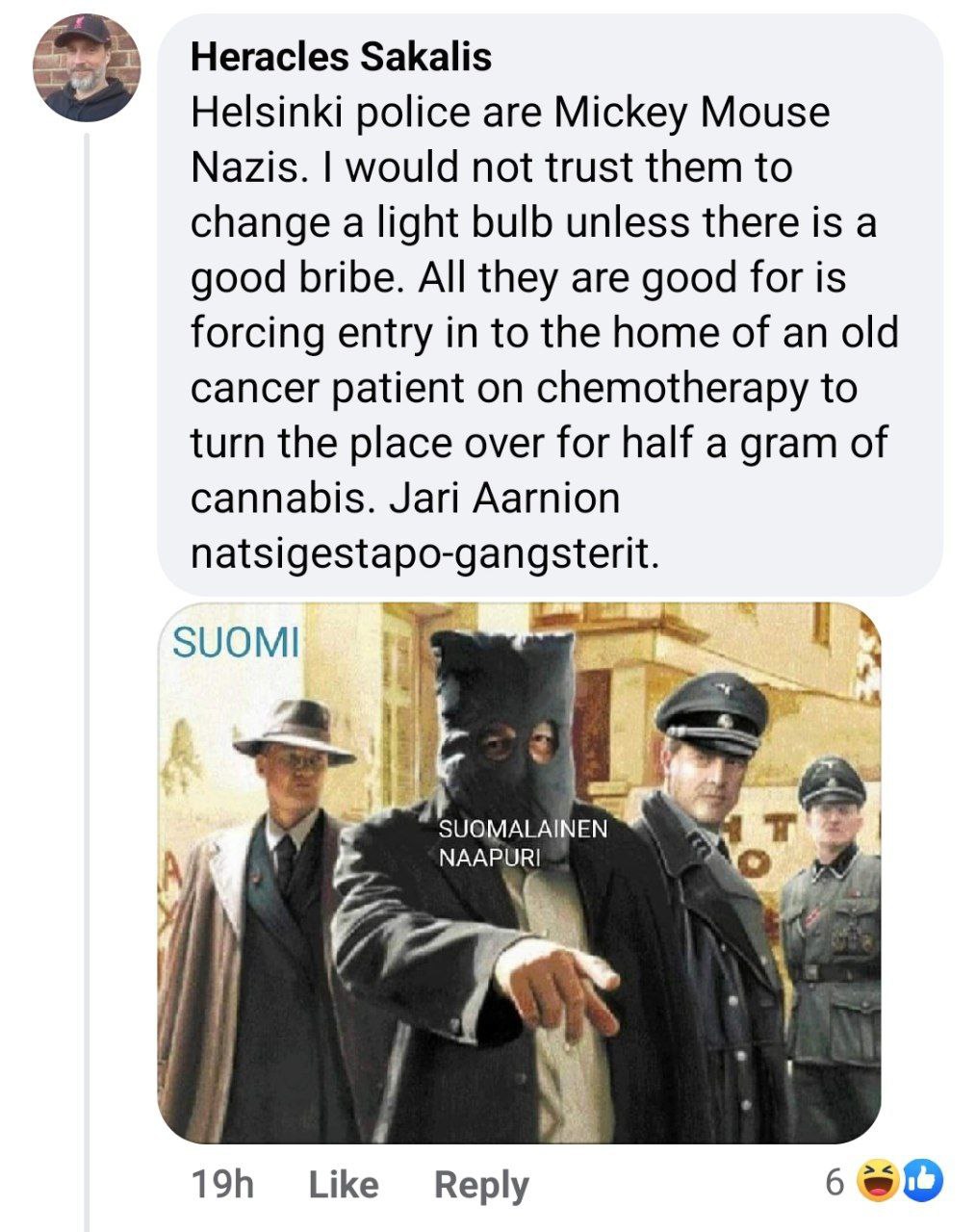The height and width of the screenshot is (1232, 976).
Task: Click the SUOMI label on the meme
Action: click(x=236, y=642)
